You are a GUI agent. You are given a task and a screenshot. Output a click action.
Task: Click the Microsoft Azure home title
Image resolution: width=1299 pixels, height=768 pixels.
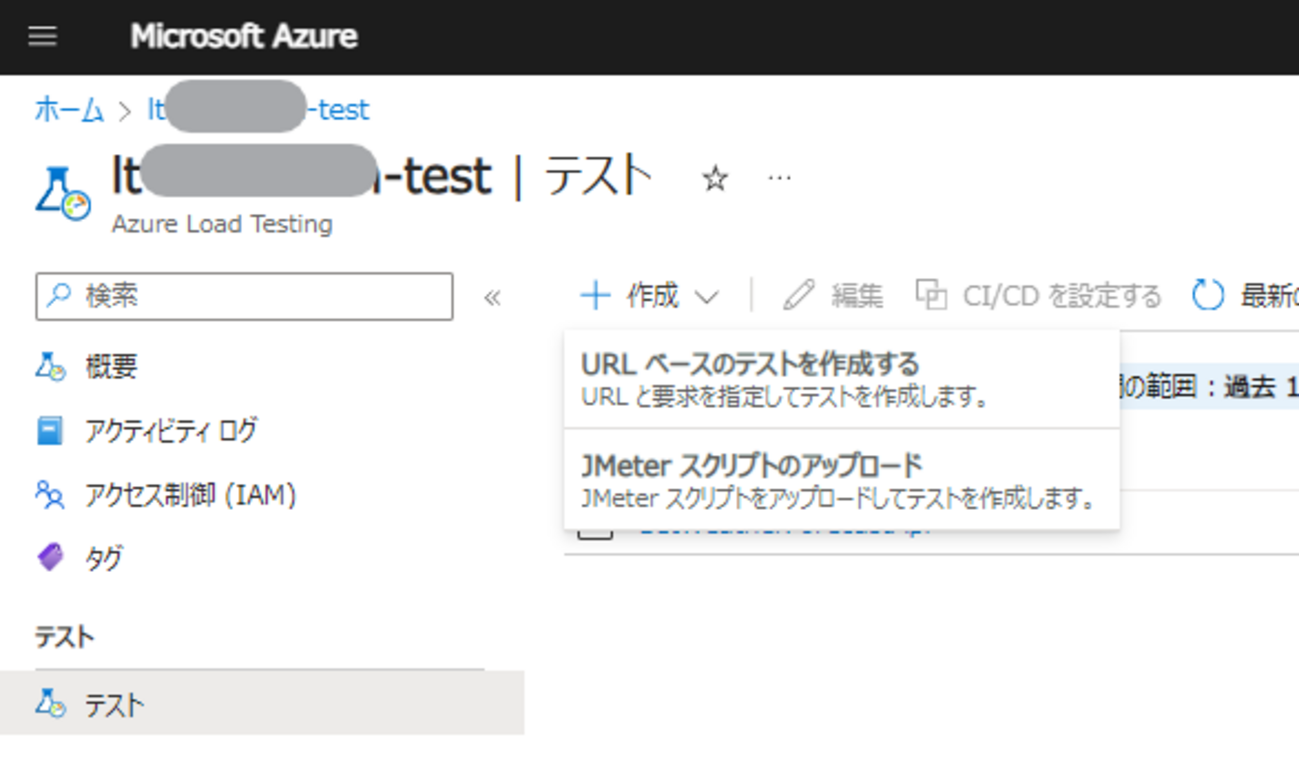[243, 37]
